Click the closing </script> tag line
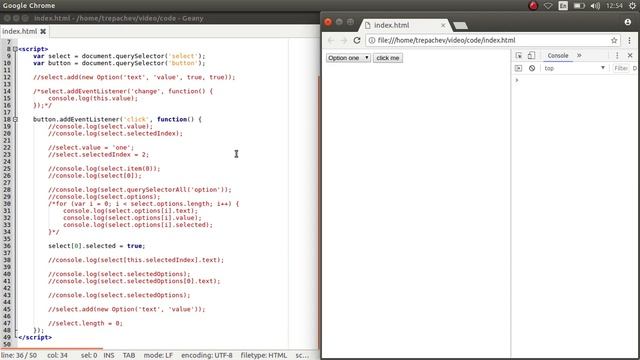 pyautogui.click(x=35, y=337)
